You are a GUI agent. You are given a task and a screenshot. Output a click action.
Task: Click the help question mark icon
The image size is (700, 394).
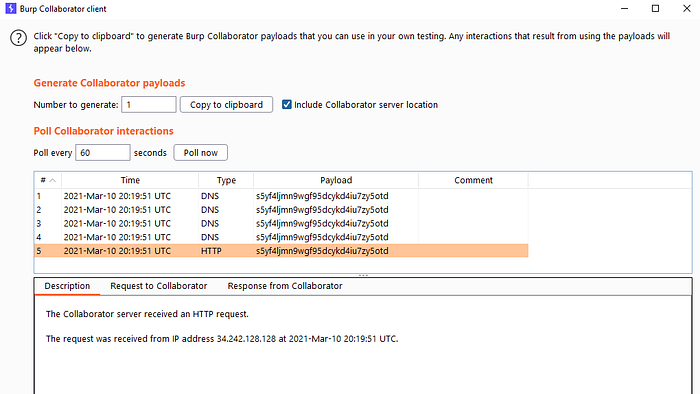[x=18, y=38]
